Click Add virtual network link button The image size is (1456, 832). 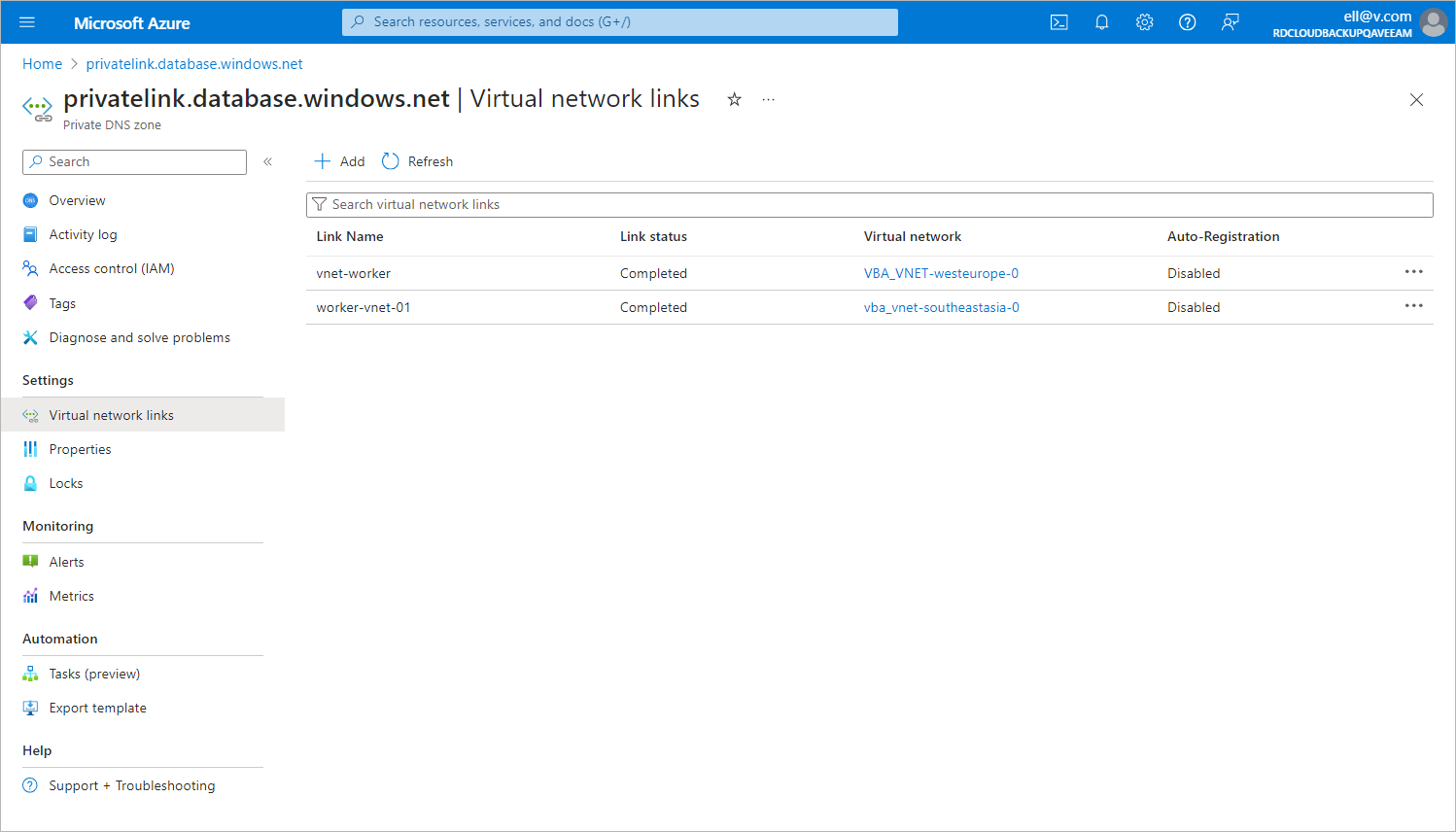(340, 161)
